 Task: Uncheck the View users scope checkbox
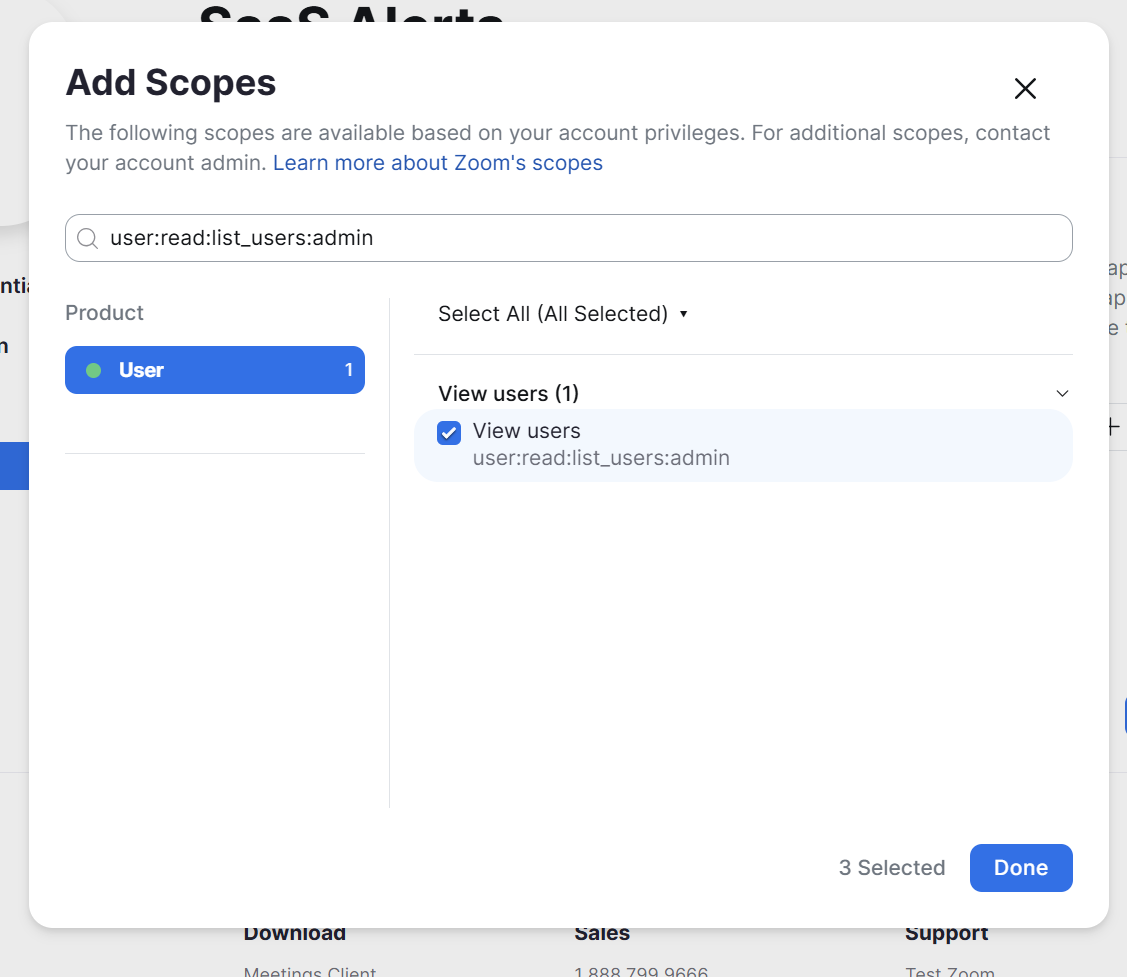point(449,433)
